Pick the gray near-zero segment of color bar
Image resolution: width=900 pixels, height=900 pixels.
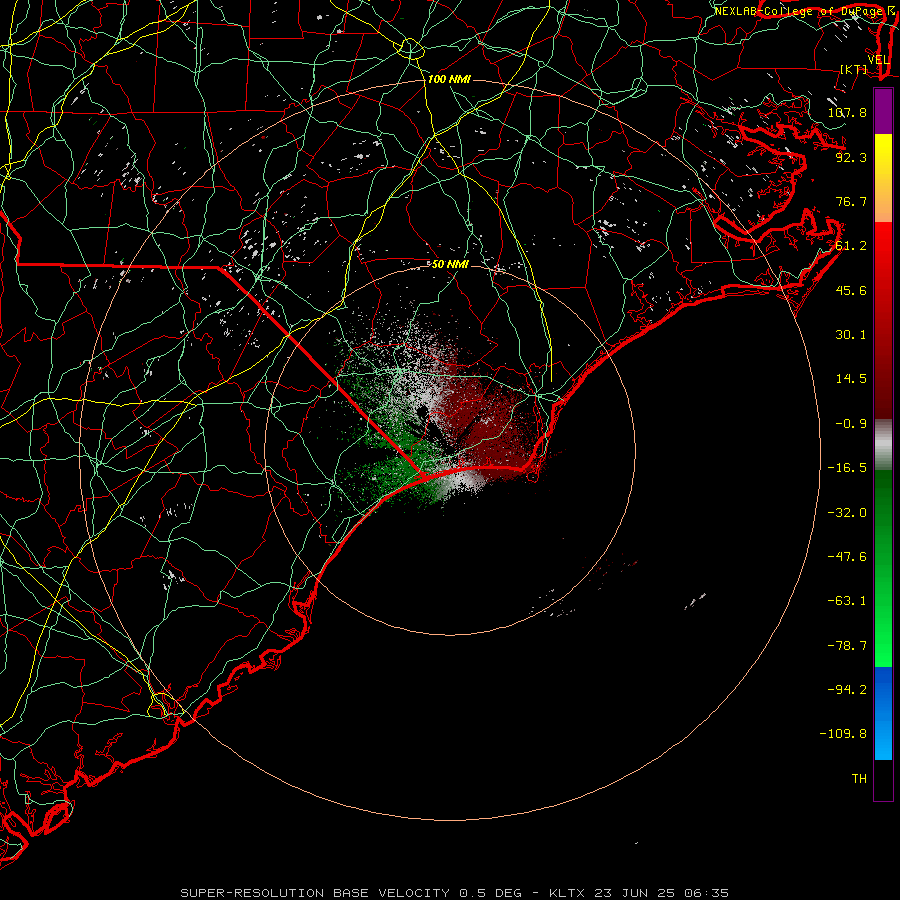pyautogui.click(x=883, y=445)
